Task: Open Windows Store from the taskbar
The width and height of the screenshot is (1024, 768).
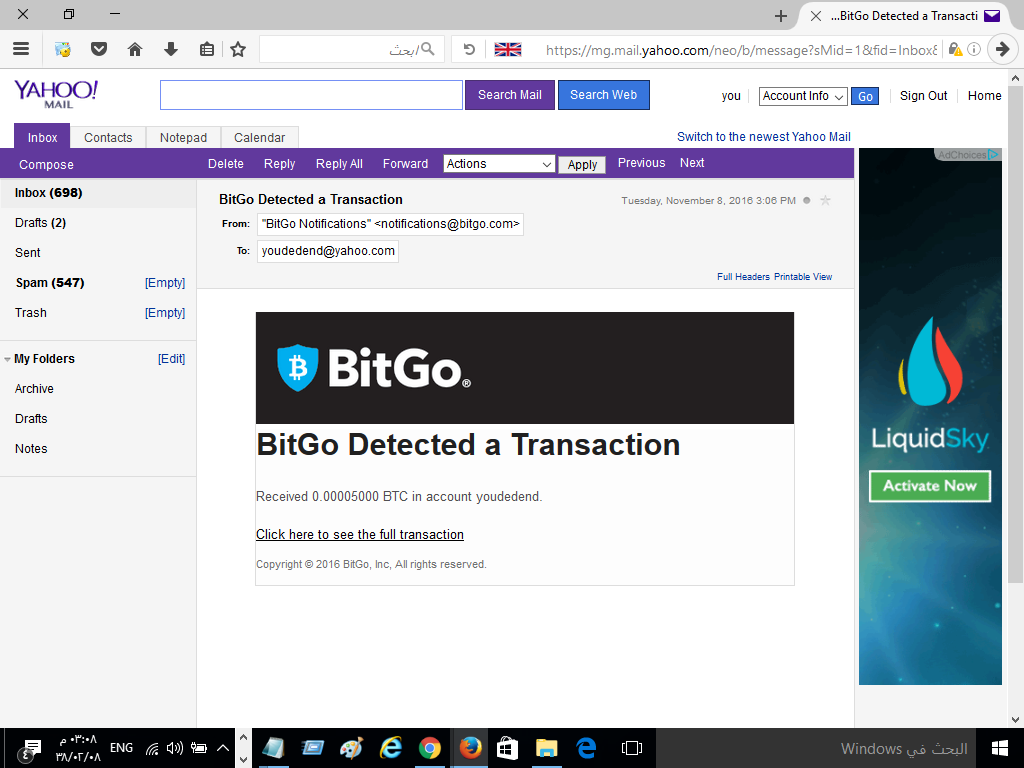Action: pos(507,748)
